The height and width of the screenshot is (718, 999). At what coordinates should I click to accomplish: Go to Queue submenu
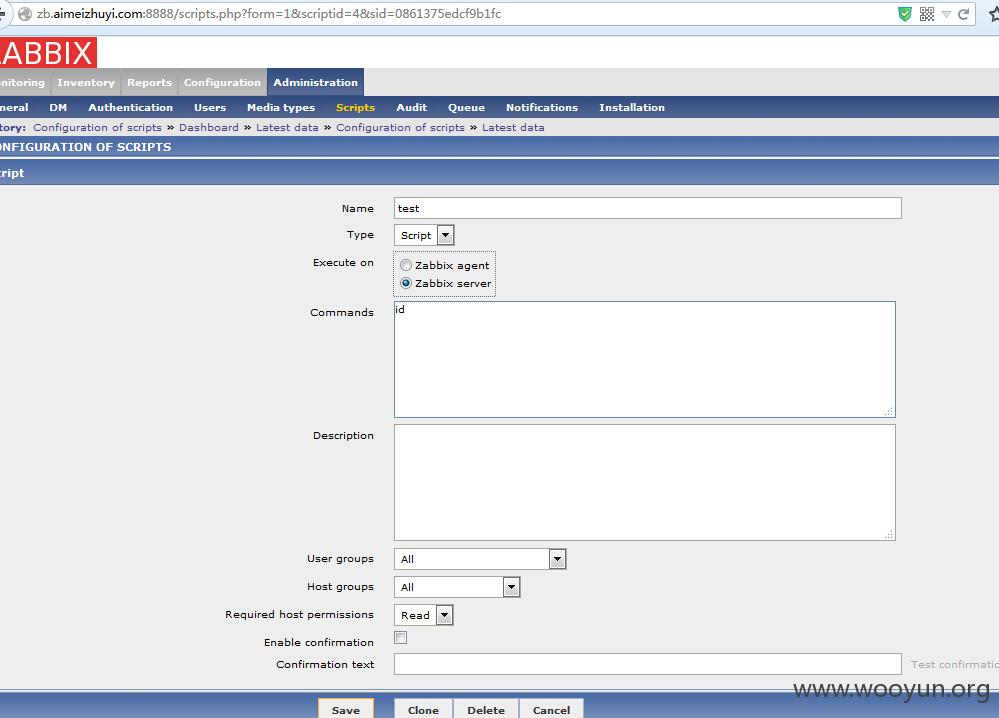[x=466, y=107]
